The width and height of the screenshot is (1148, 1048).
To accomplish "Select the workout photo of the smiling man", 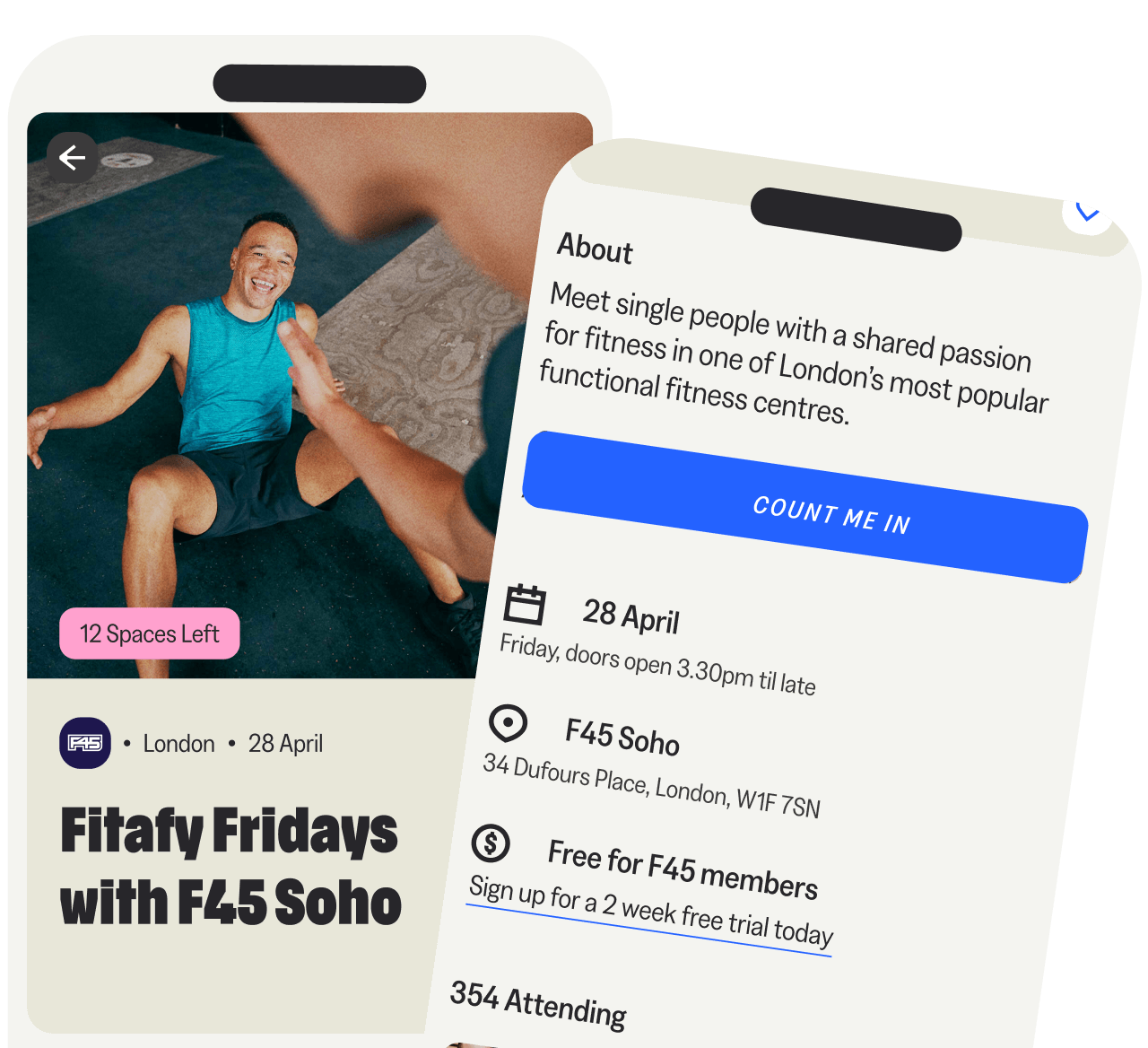I will [x=269, y=395].
